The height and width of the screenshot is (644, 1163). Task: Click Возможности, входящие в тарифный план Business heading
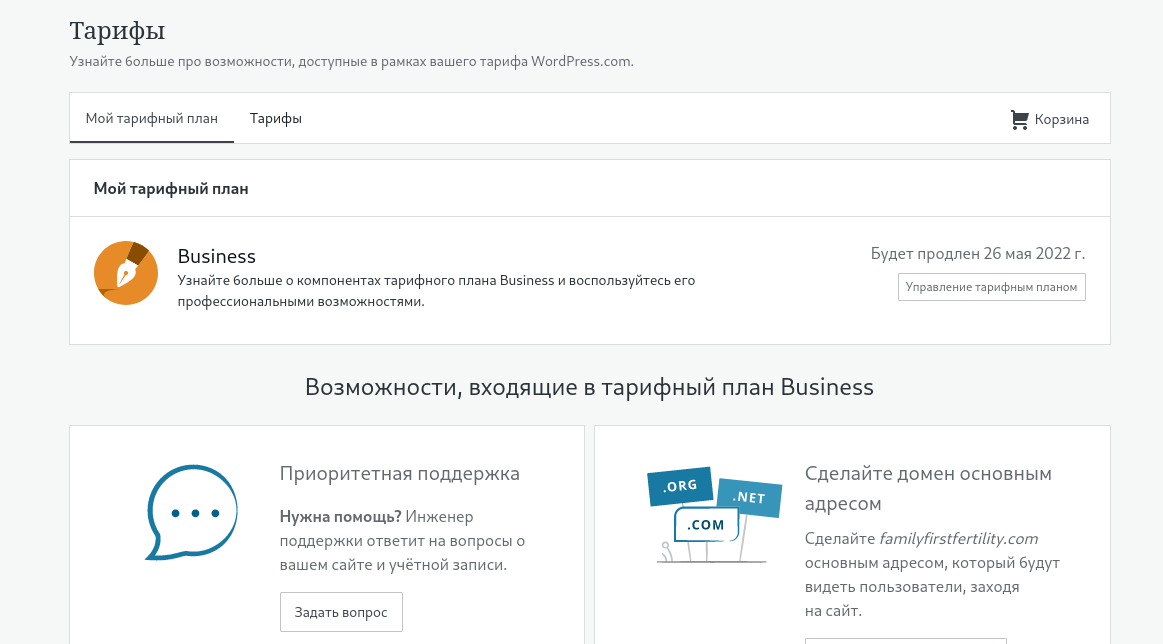point(590,387)
